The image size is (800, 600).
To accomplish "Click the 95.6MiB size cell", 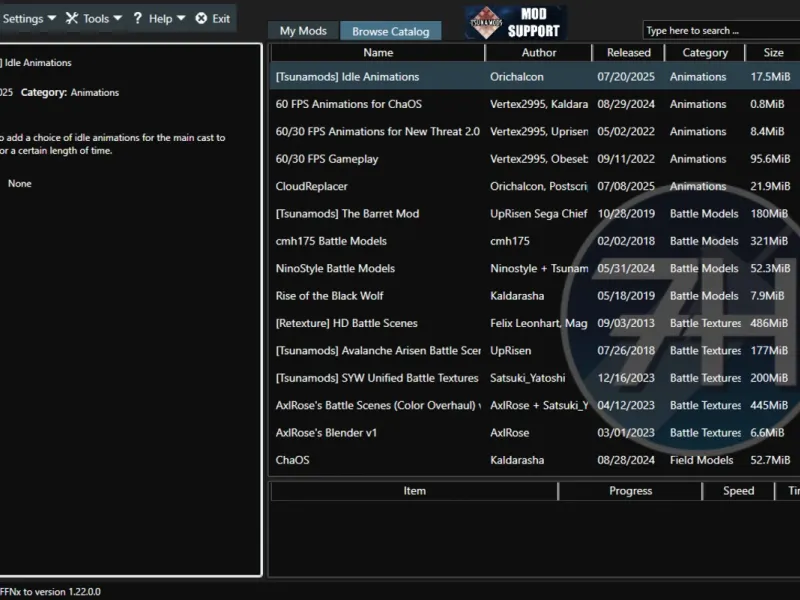I will pos(770,159).
